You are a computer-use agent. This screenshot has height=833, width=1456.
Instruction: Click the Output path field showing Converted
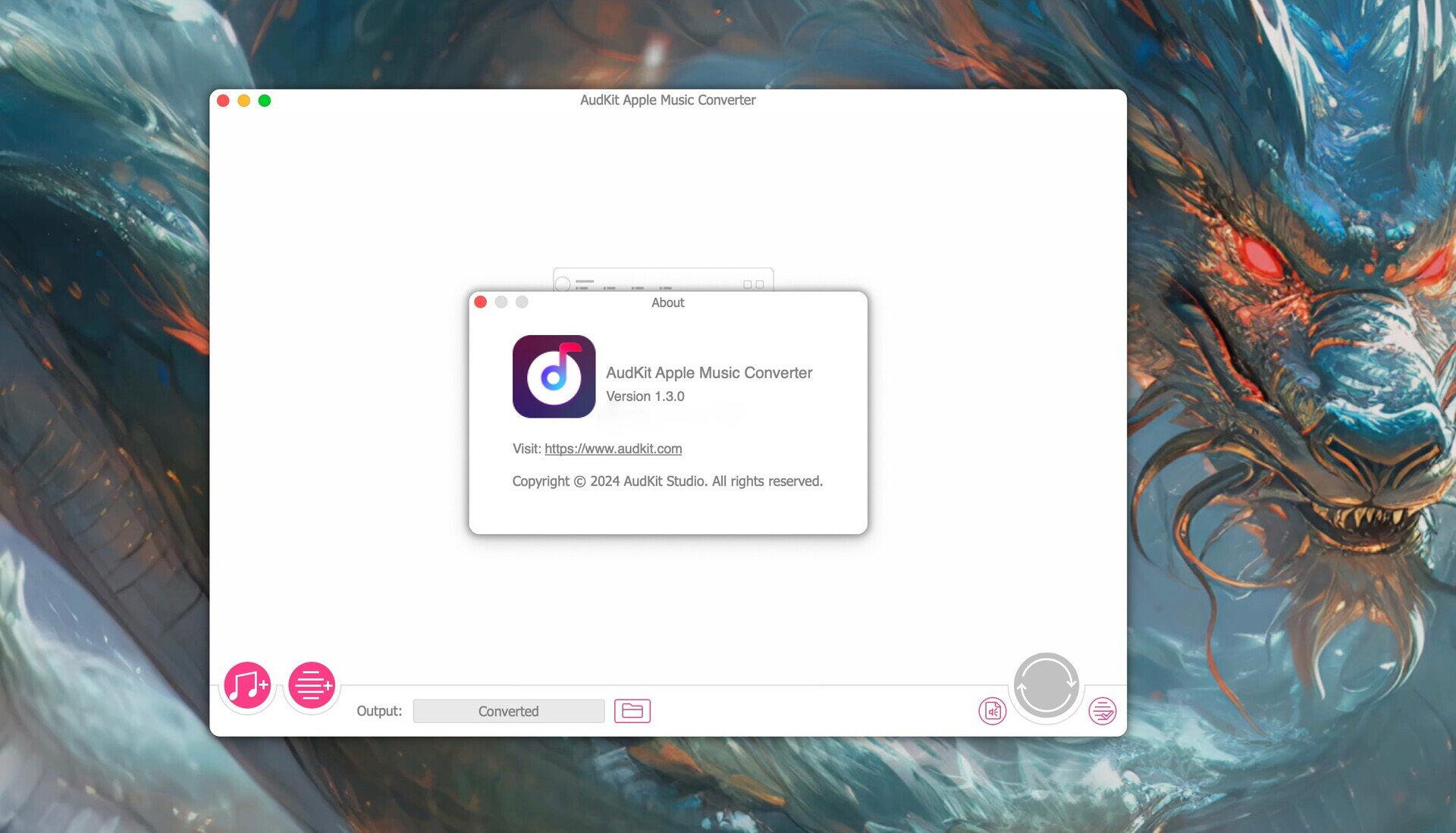pyautogui.click(x=508, y=711)
